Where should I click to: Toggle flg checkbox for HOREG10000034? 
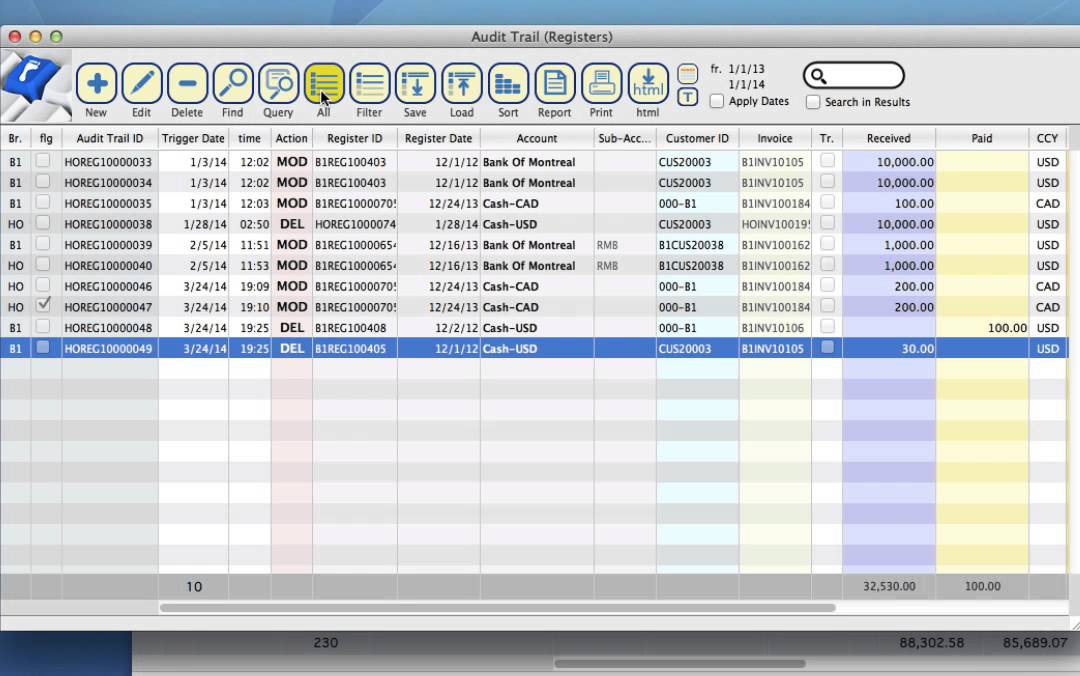pos(43,181)
